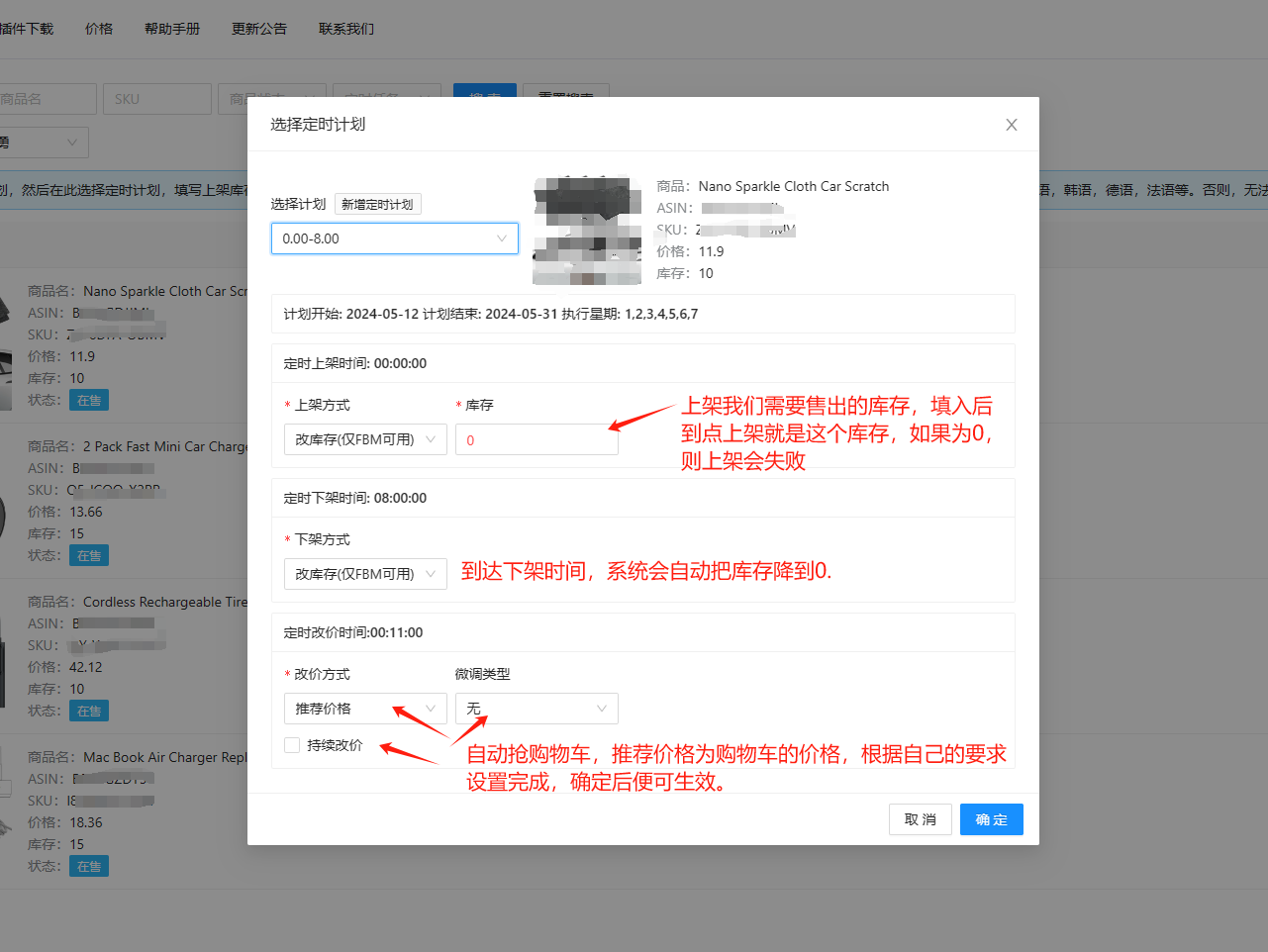
Task: Open the 帮助手册 menu item
Action: [x=172, y=29]
